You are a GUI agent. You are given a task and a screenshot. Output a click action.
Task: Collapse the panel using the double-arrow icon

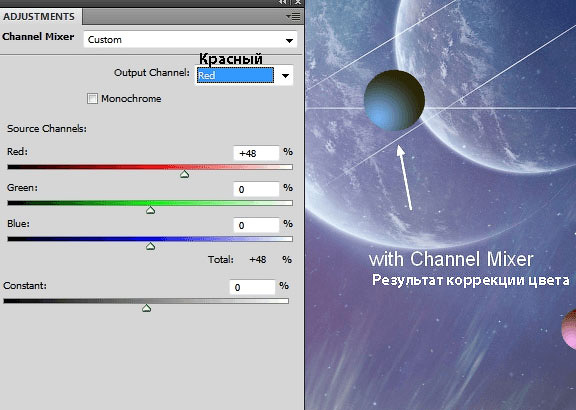pyautogui.click(x=282, y=2)
